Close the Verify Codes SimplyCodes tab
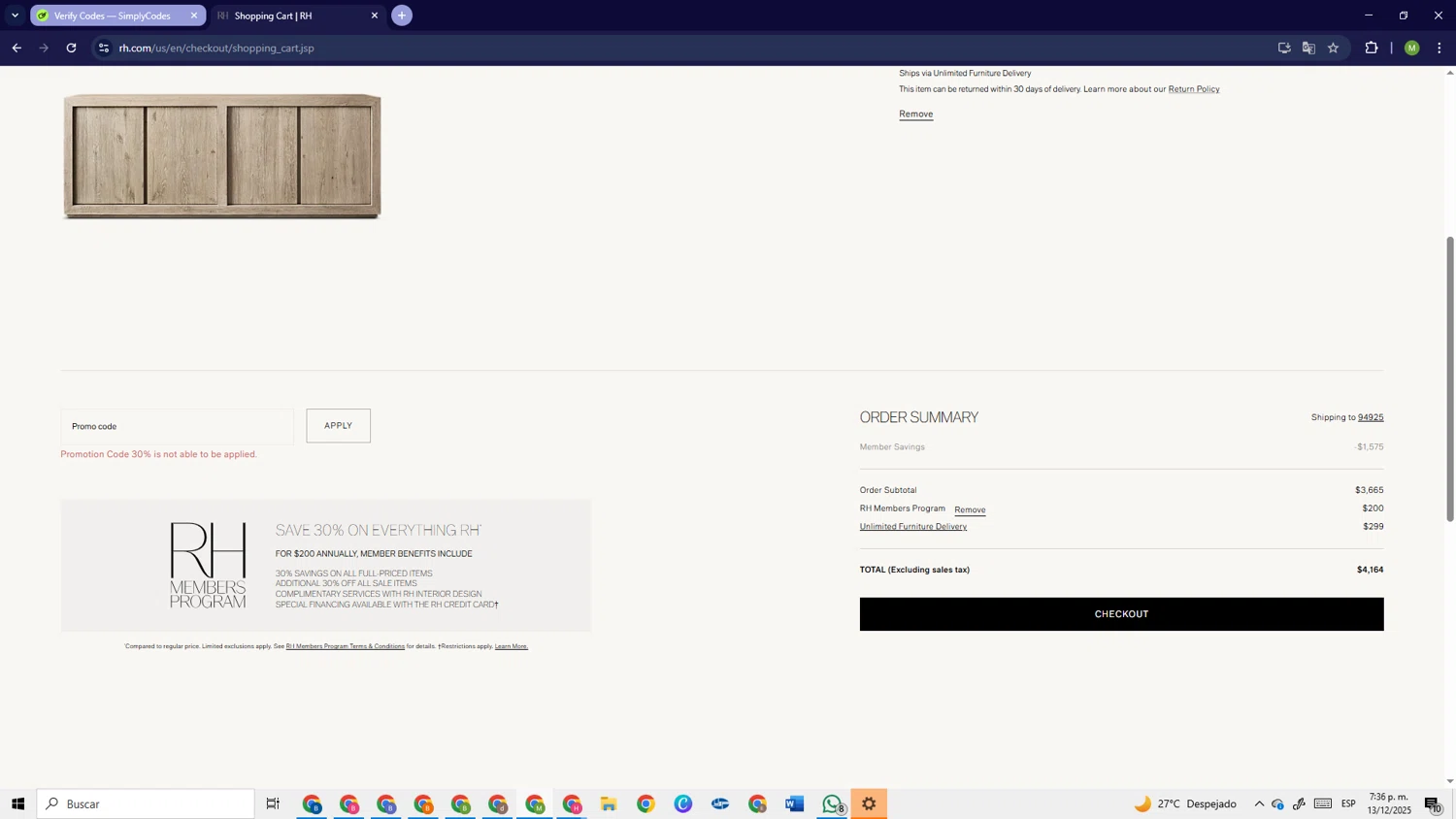Screen dimensions: 1456x819 [194, 16]
